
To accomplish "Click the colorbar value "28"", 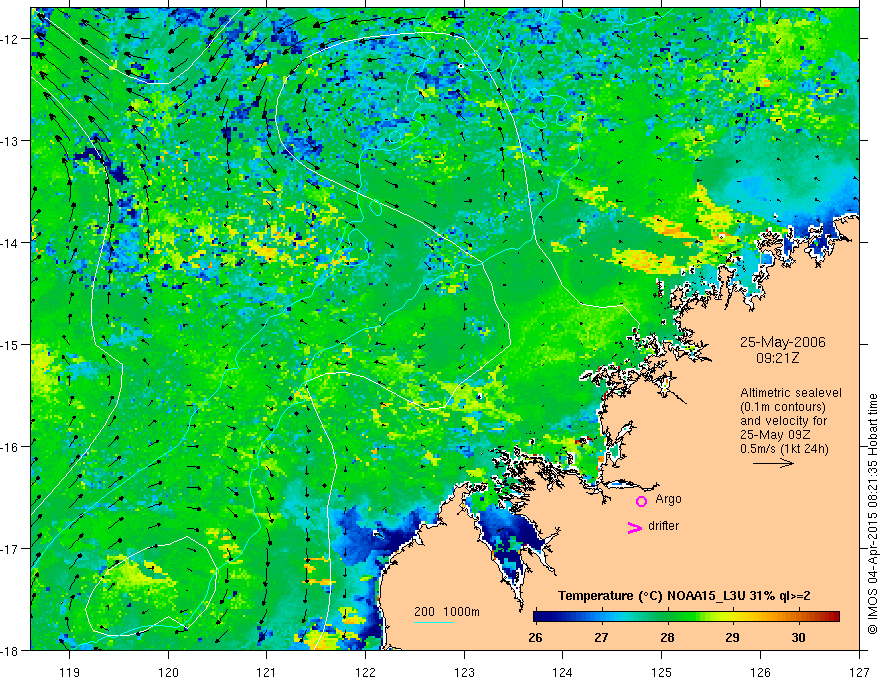I will 667,637.
